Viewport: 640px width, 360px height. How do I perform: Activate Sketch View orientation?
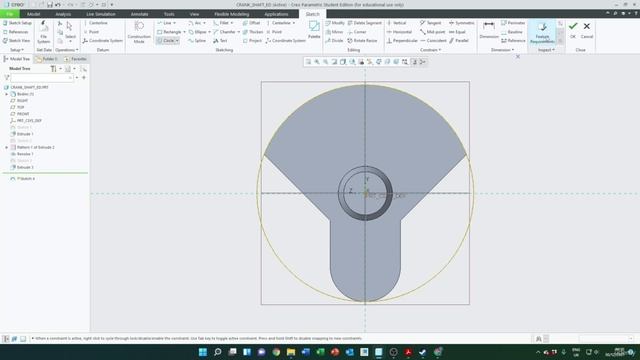(16, 41)
